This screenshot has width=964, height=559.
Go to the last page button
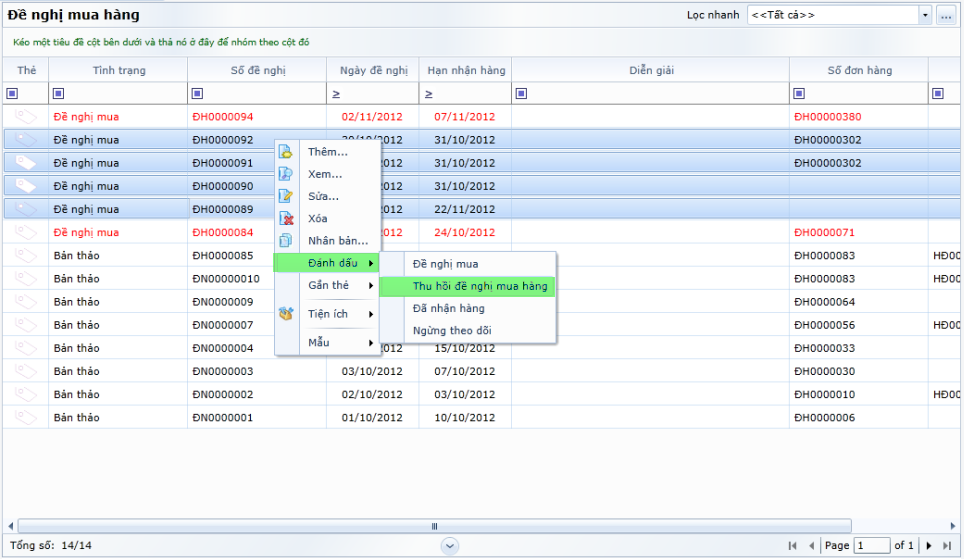click(x=947, y=545)
